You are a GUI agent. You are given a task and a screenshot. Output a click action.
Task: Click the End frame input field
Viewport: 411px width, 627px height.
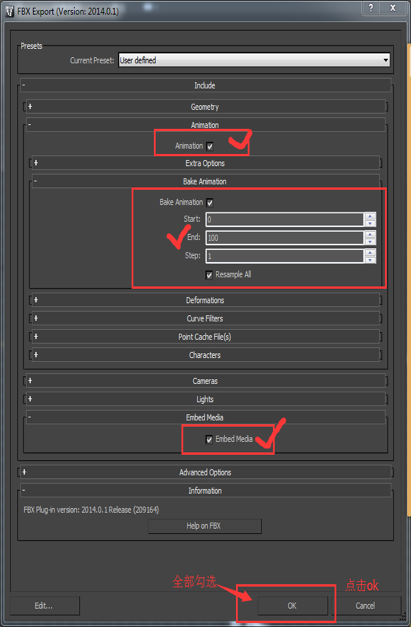285,238
